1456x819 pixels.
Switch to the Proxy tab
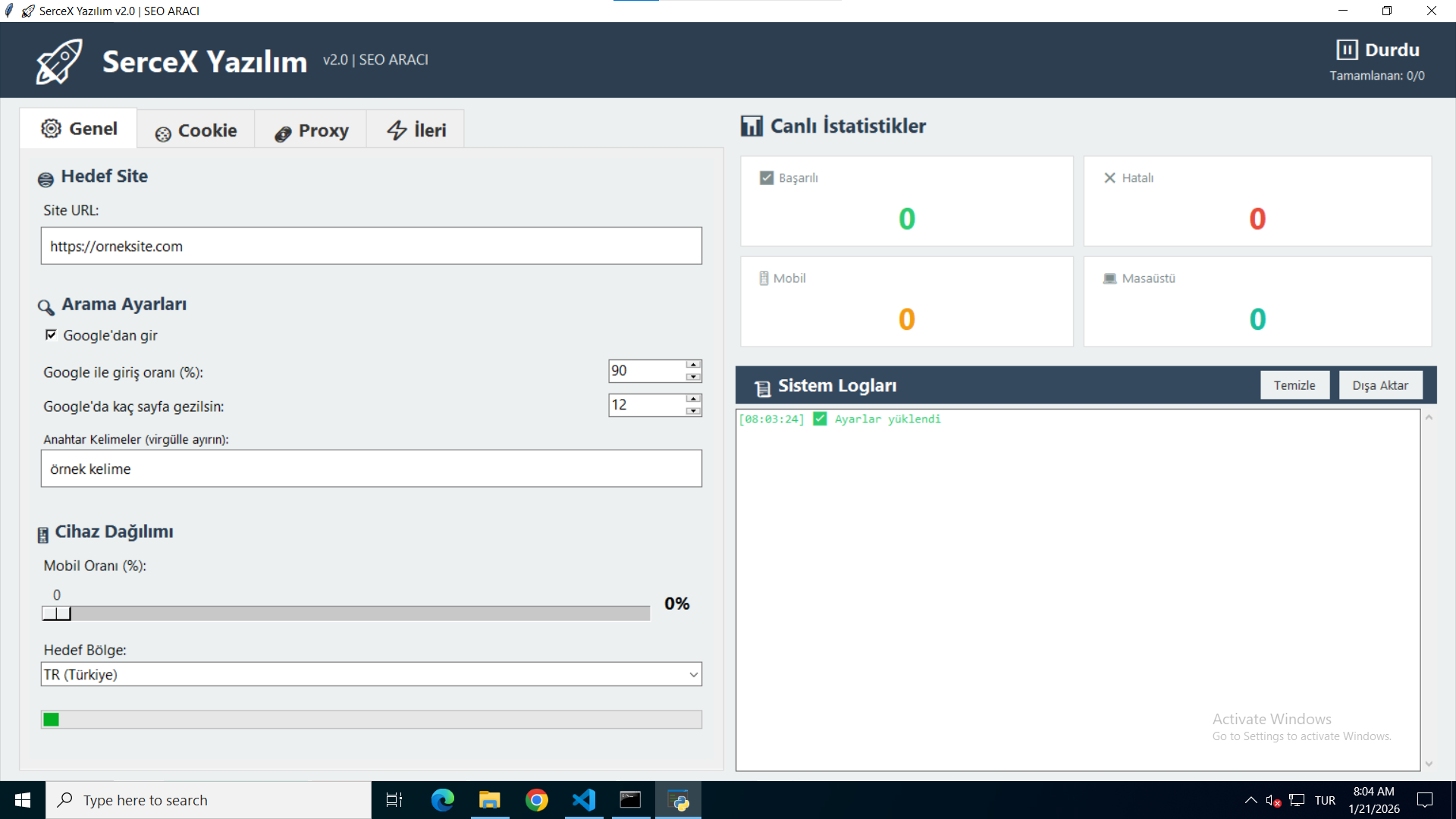[311, 130]
